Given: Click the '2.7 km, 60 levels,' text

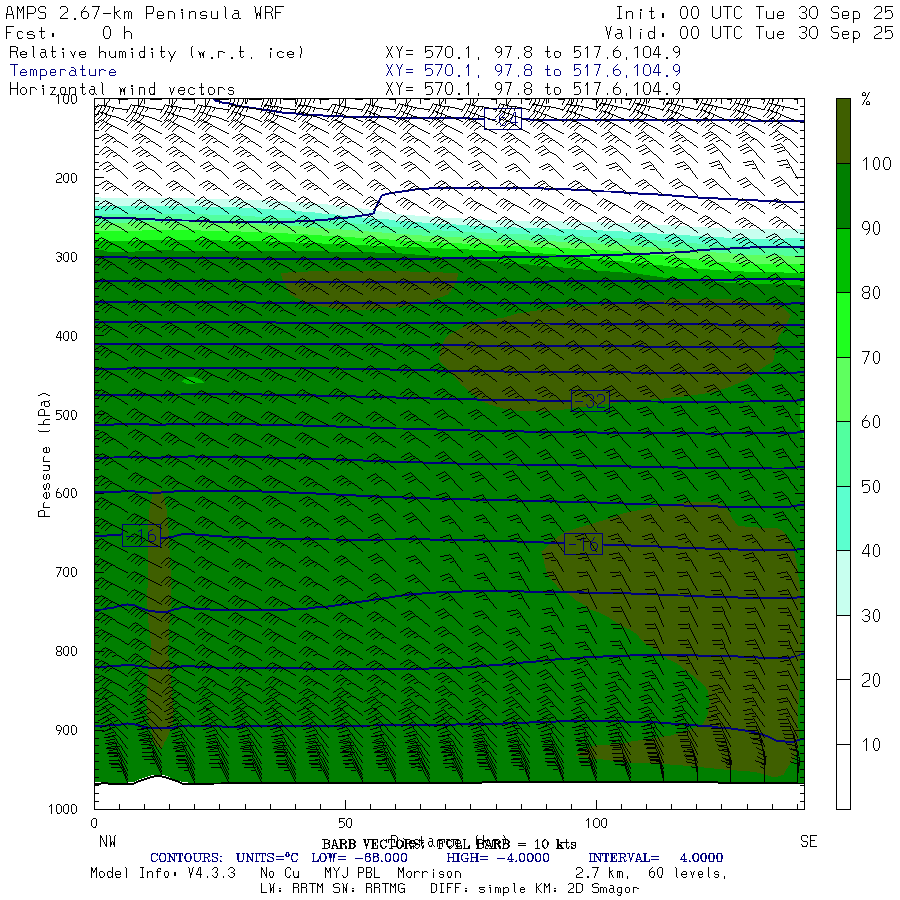Looking at the screenshot, I should coord(651,873).
